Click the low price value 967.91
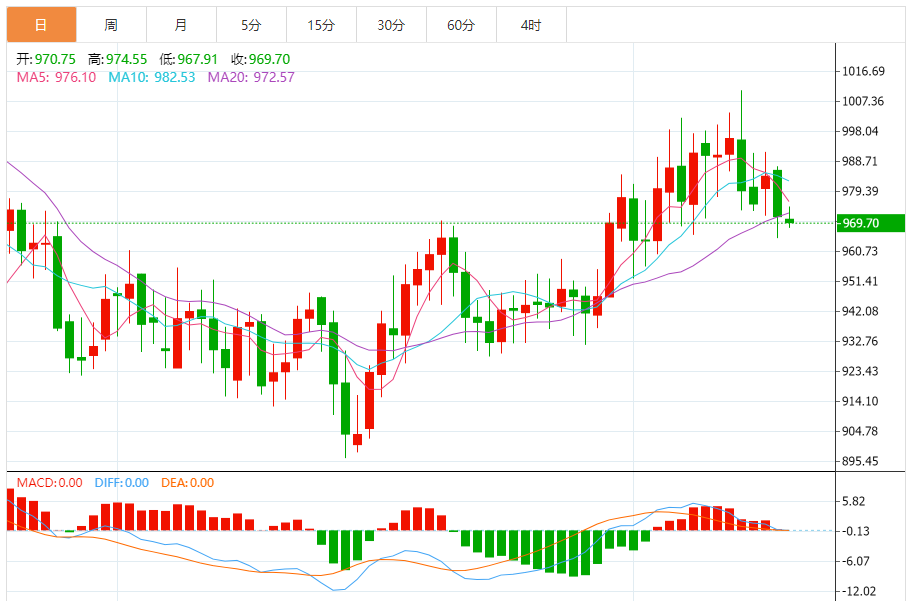914x601 pixels. [x=198, y=59]
